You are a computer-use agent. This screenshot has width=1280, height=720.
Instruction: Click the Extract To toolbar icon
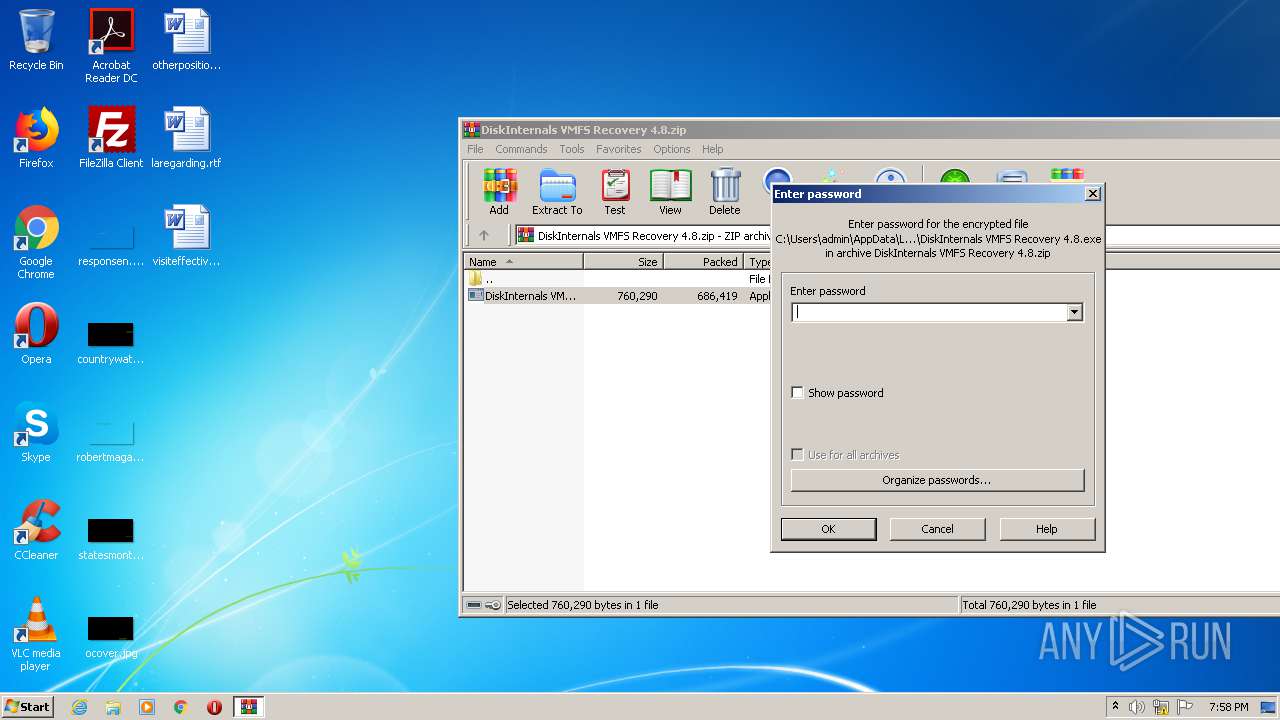(x=557, y=191)
